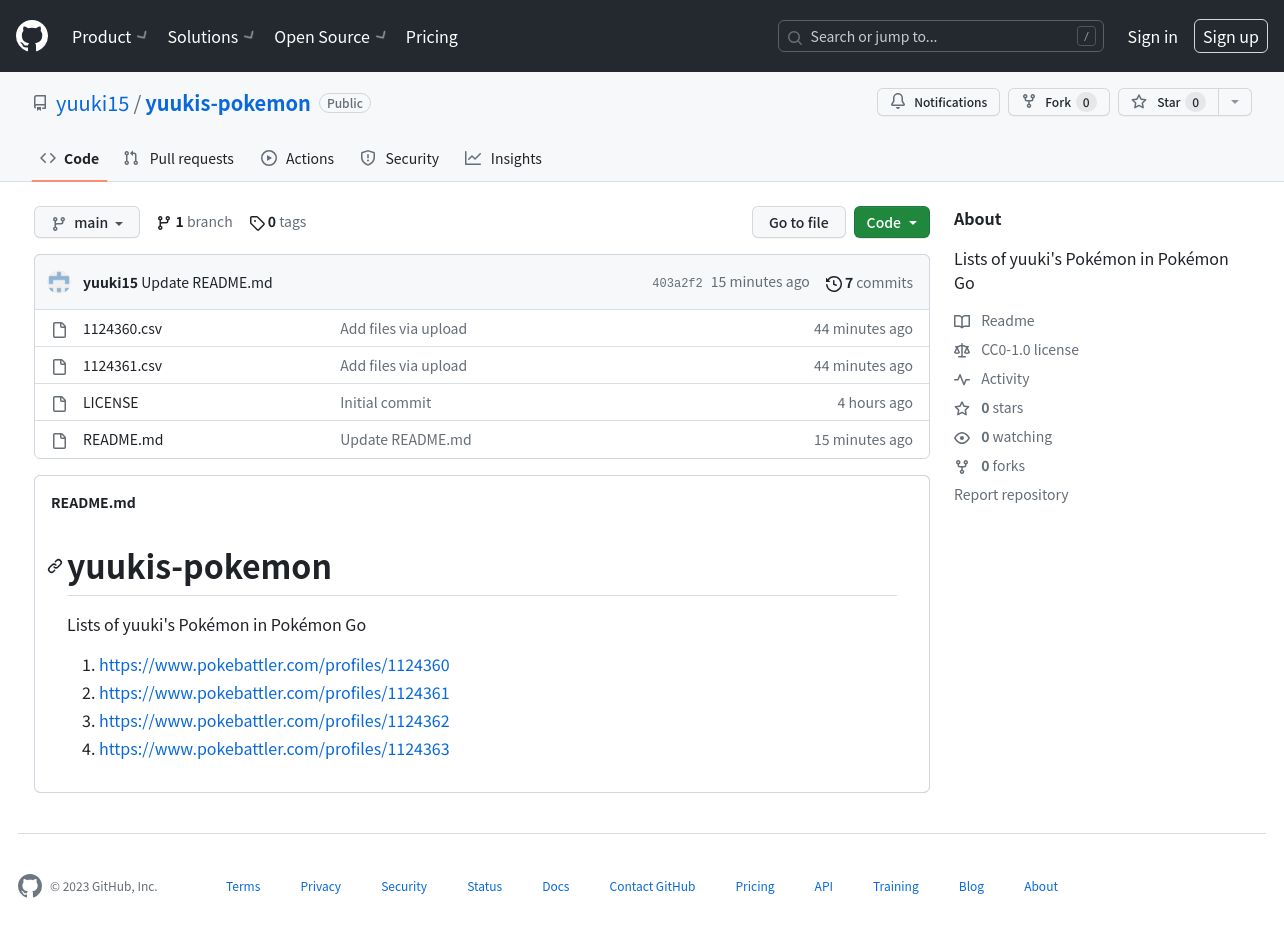Focus the Search or jump to field
This screenshot has width=1284, height=947.
941,36
